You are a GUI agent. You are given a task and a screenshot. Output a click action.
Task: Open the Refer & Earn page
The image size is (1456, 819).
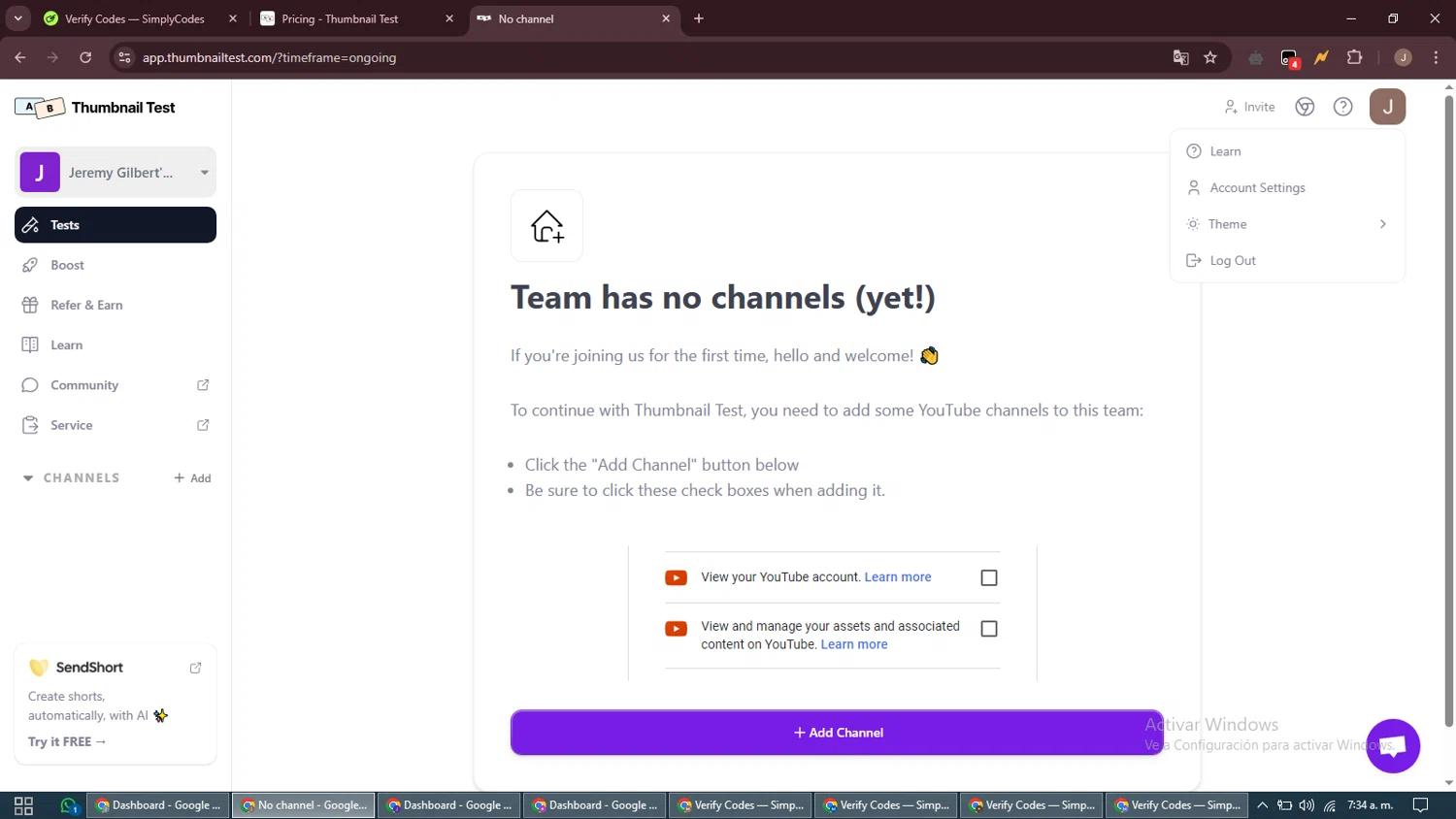pos(116,305)
